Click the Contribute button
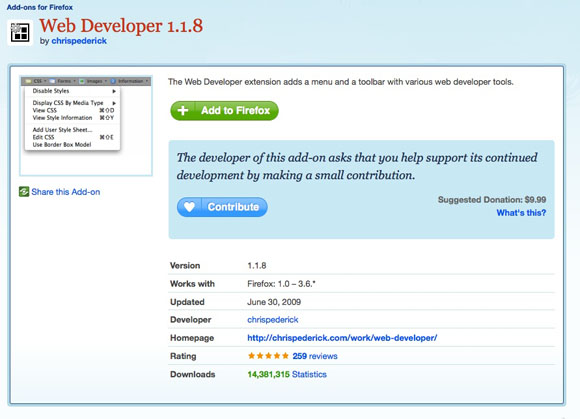 pyautogui.click(x=222, y=207)
